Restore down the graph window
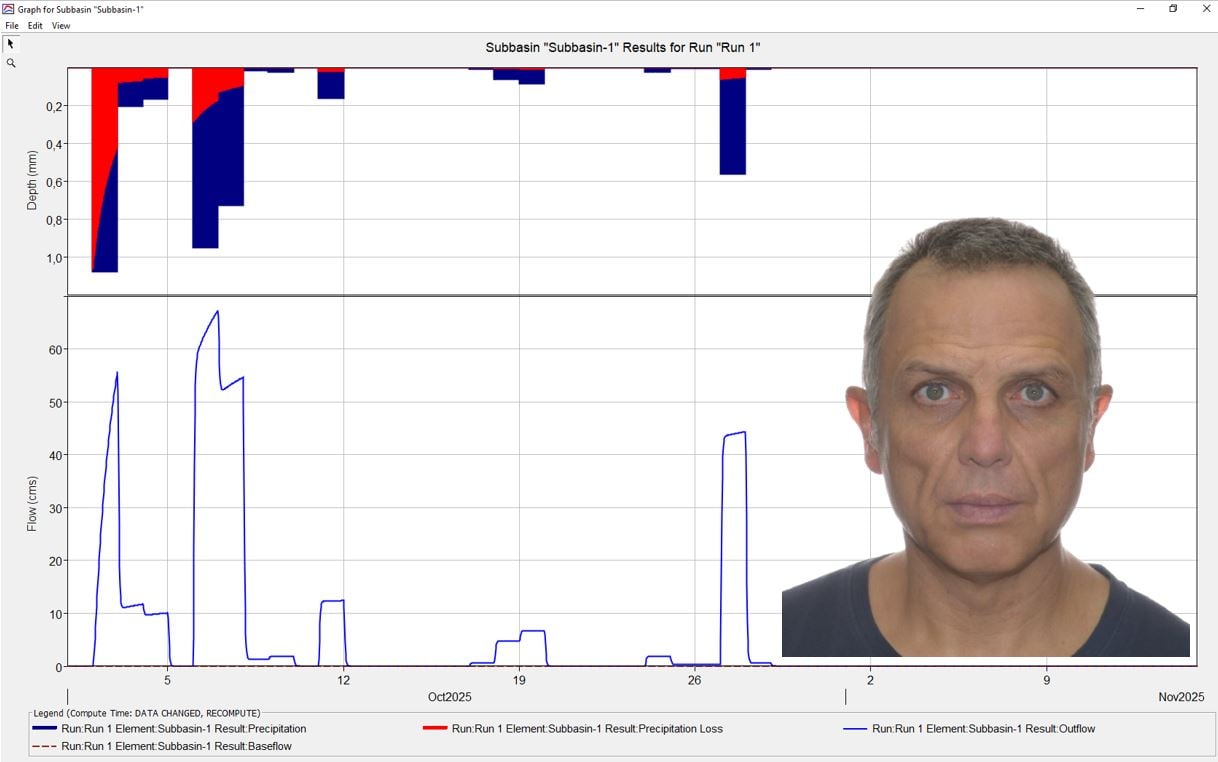1218x762 pixels. pos(1173,9)
